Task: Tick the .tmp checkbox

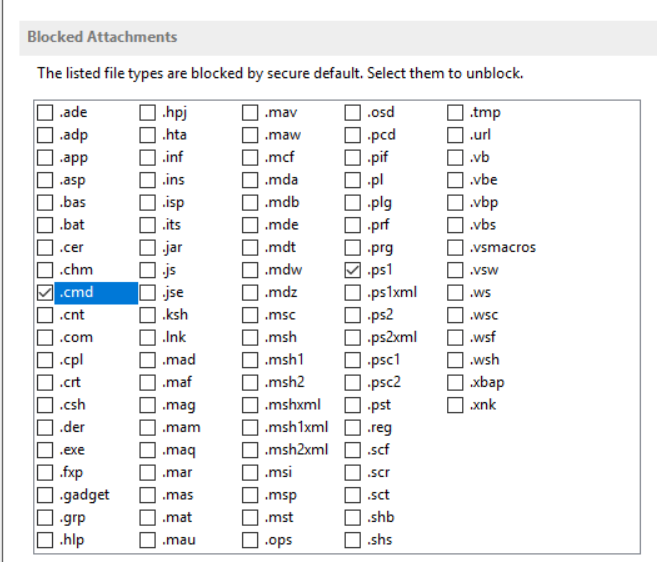Action: pyautogui.click(x=455, y=112)
